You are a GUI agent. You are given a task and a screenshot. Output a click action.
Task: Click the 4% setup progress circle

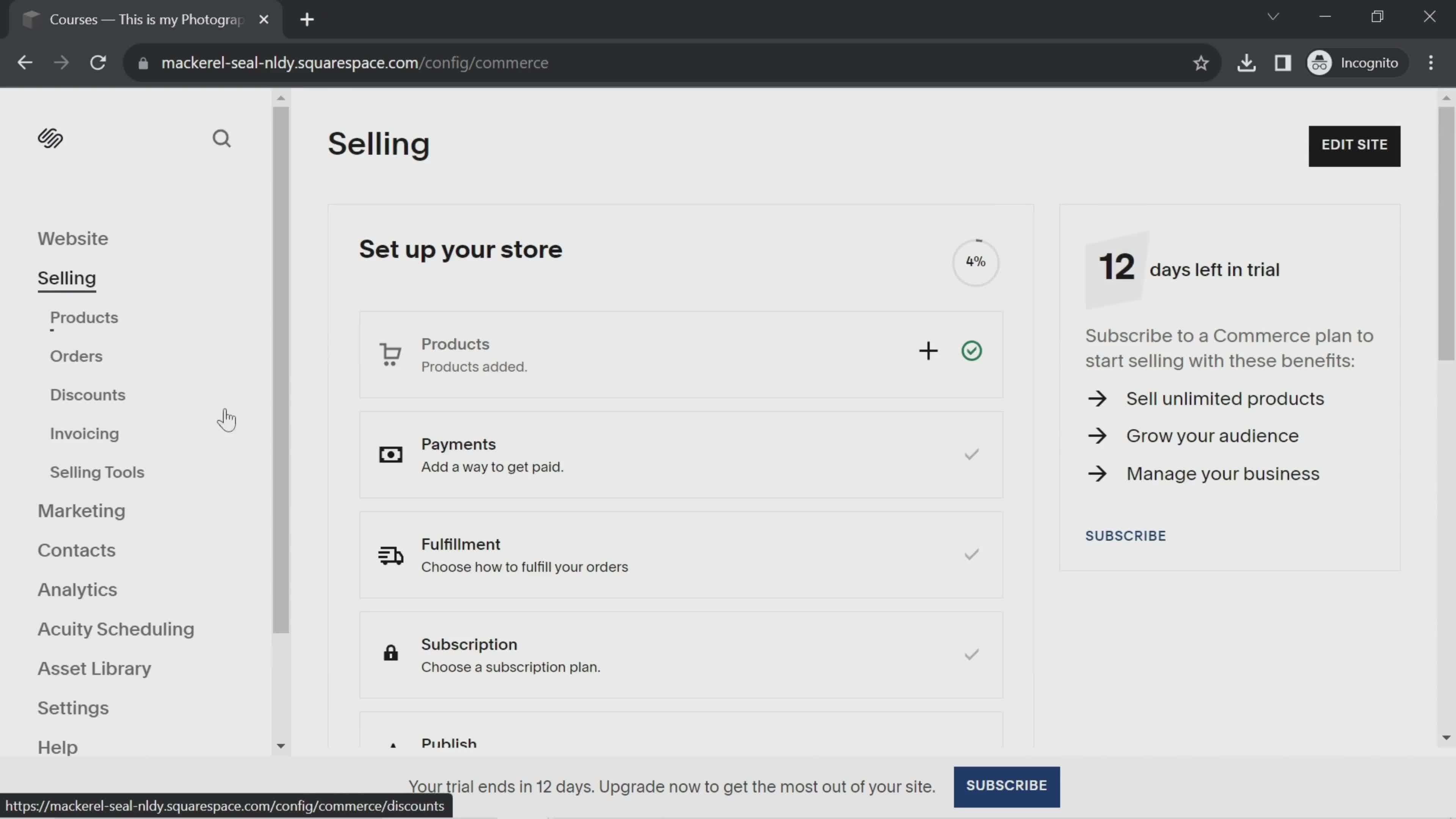pos(975,262)
